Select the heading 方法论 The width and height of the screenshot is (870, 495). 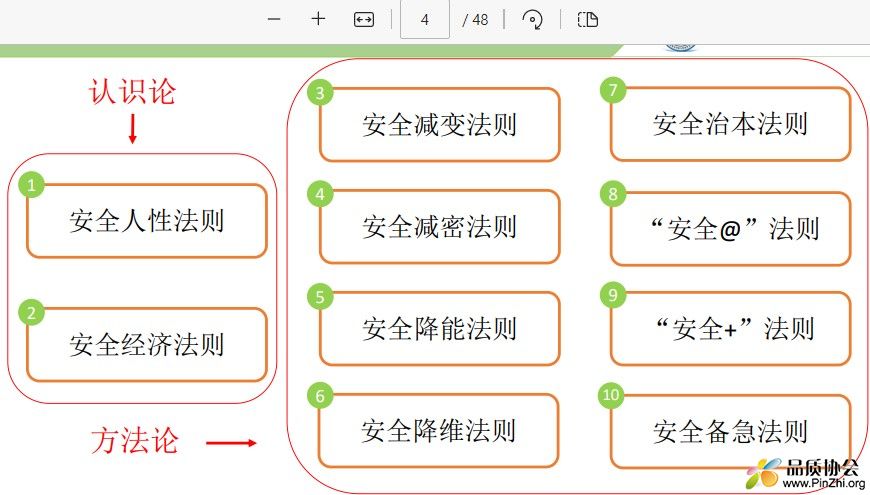point(135,441)
